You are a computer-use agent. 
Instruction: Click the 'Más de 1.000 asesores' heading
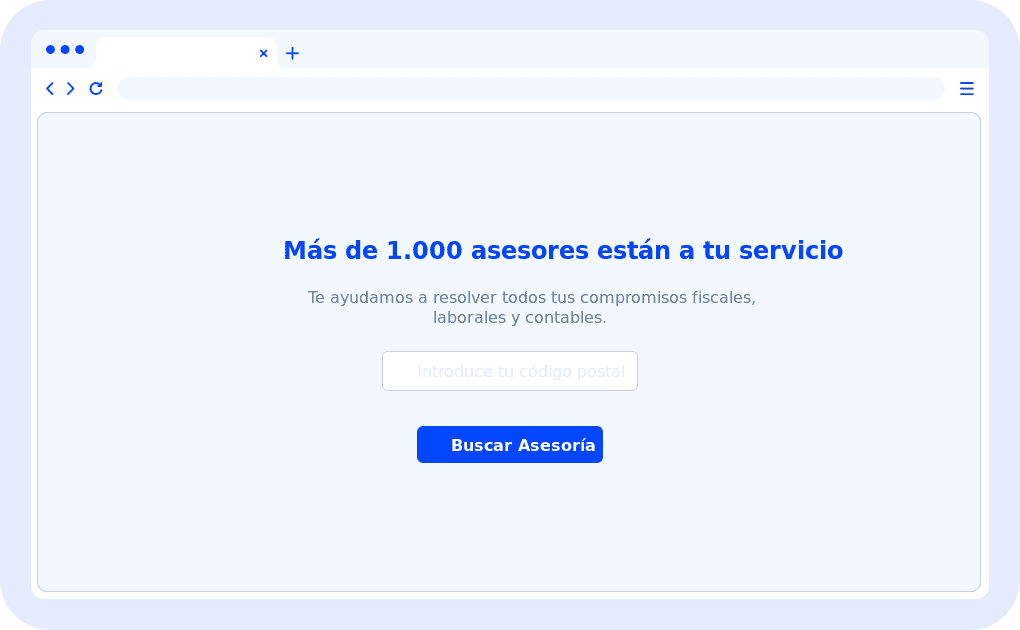pyautogui.click(x=562, y=251)
